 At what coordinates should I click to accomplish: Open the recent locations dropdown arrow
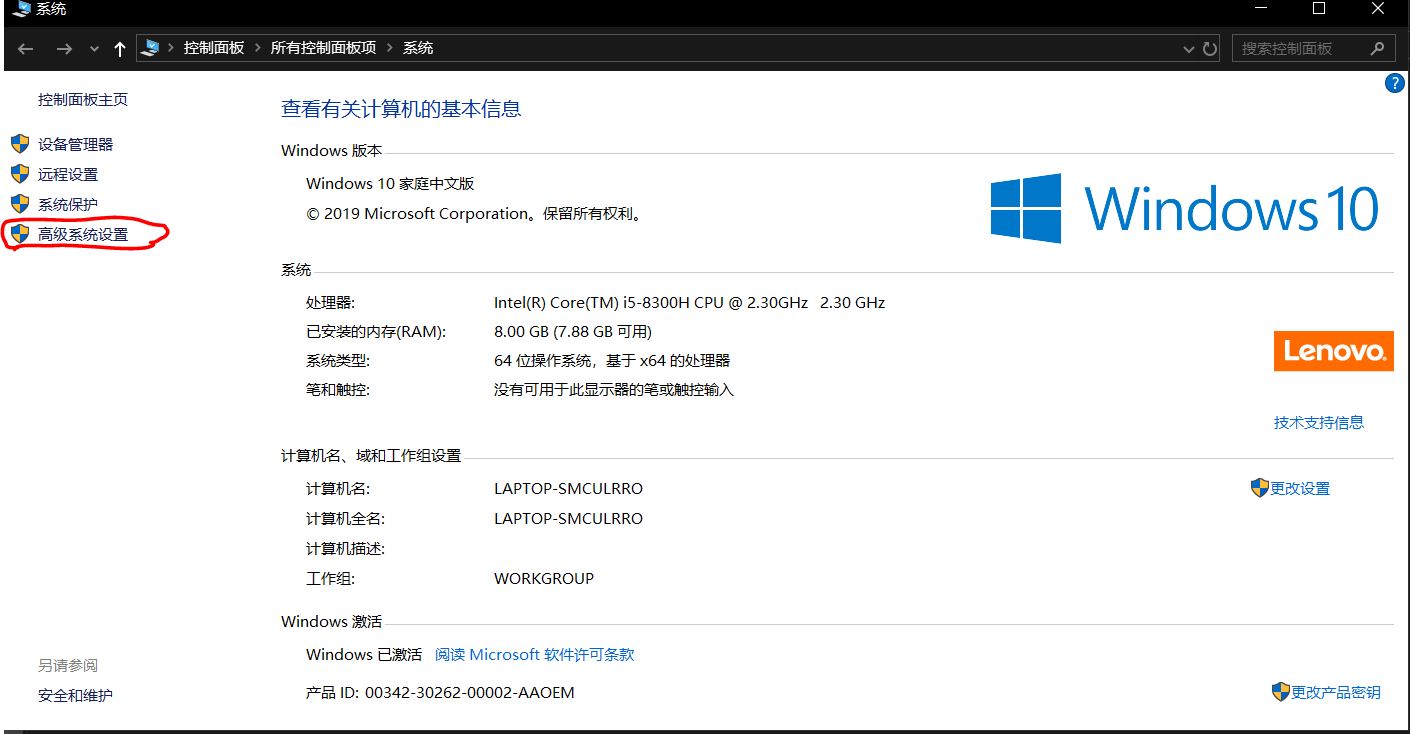pos(95,49)
